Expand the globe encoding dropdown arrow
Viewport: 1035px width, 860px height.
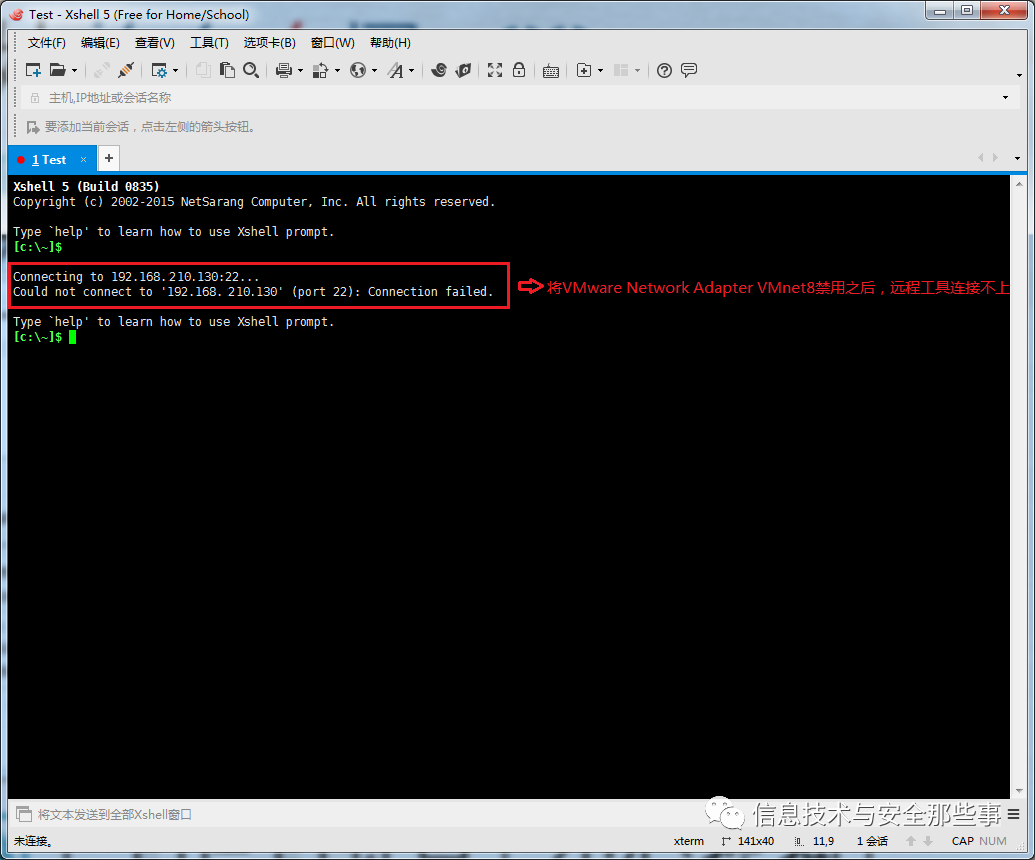click(374, 71)
